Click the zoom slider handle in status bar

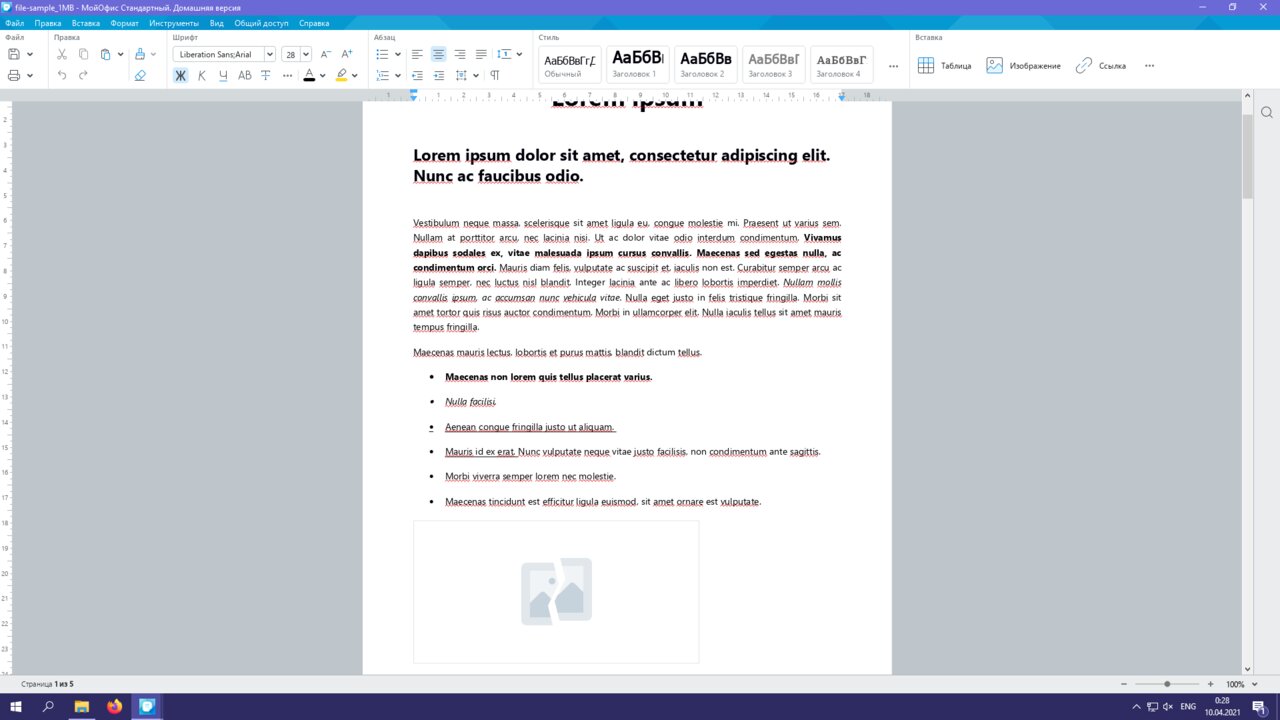(x=1167, y=684)
